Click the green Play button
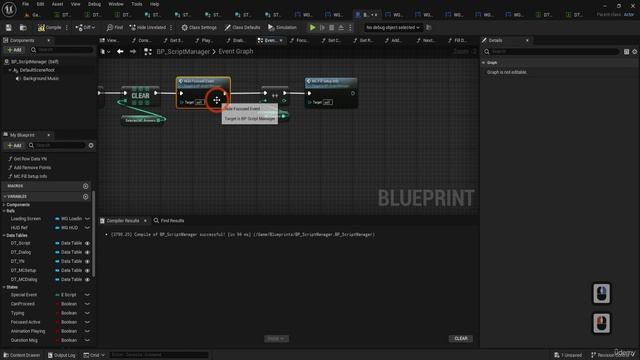640x360 pixels. pos(312,28)
